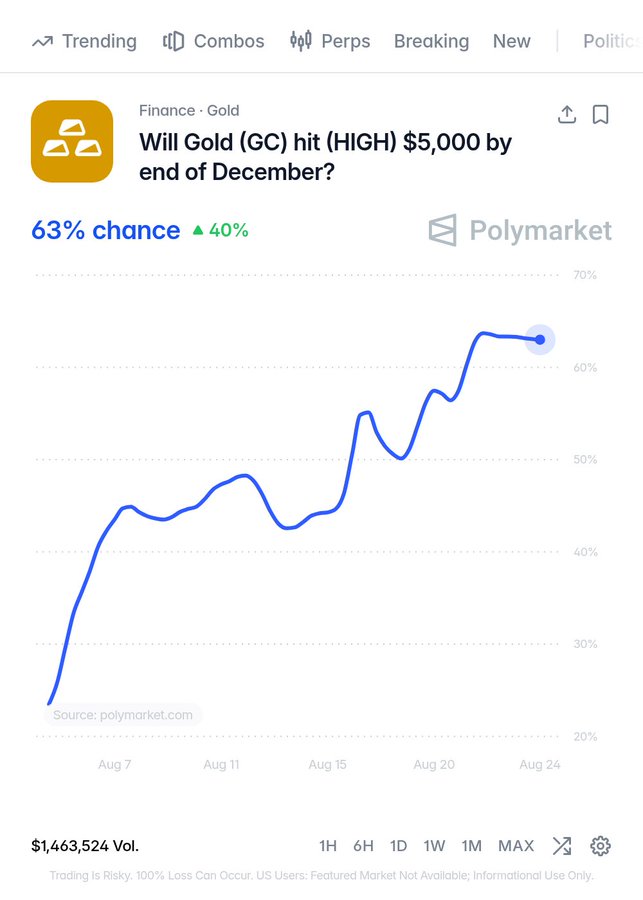Select the 6H time range
This screenshot has width=643, height=900.
tap(363, 845)
